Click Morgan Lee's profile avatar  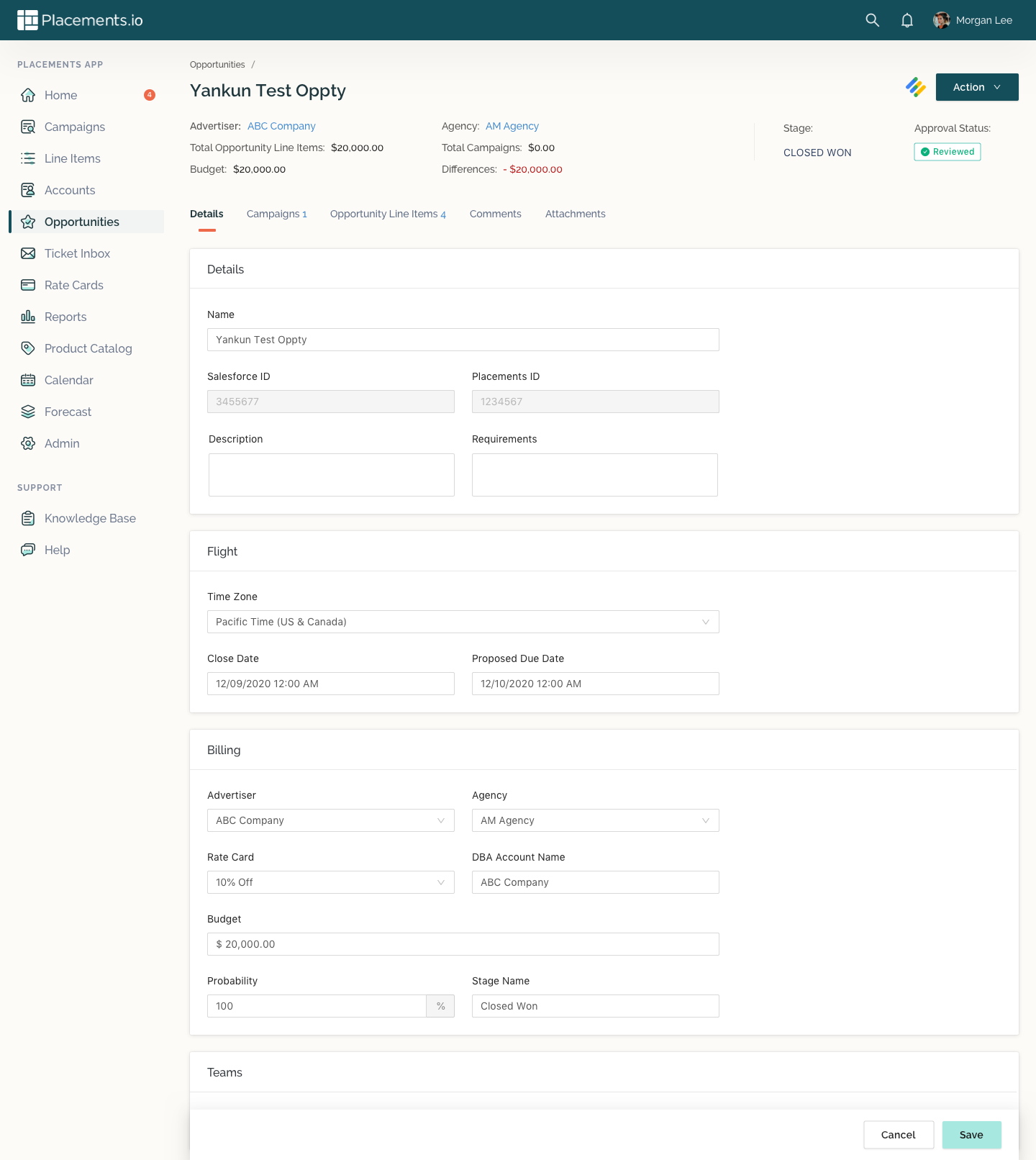(941, 20)
